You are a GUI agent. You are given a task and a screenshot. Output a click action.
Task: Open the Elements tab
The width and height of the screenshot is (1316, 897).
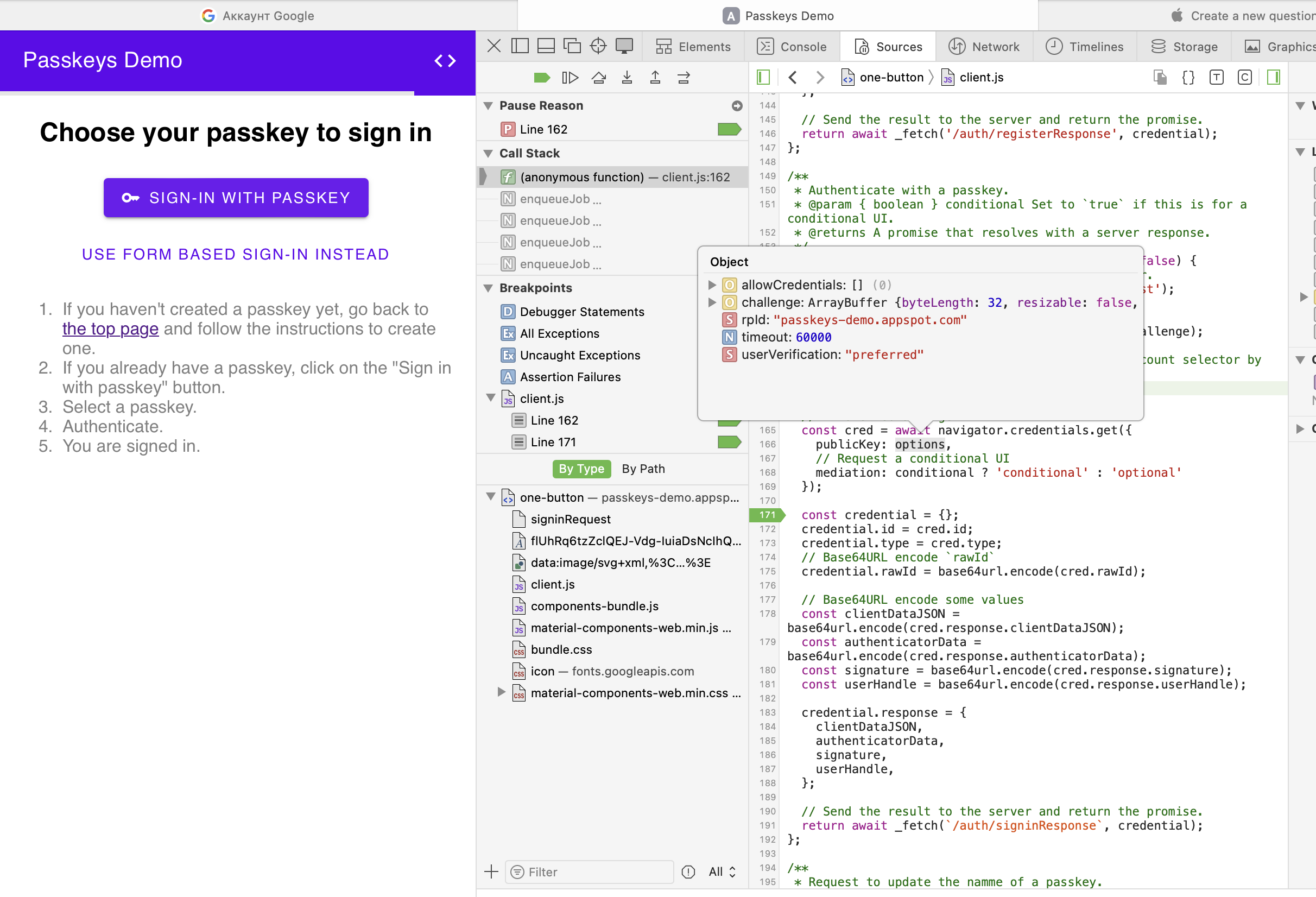[x=693, y=47]
